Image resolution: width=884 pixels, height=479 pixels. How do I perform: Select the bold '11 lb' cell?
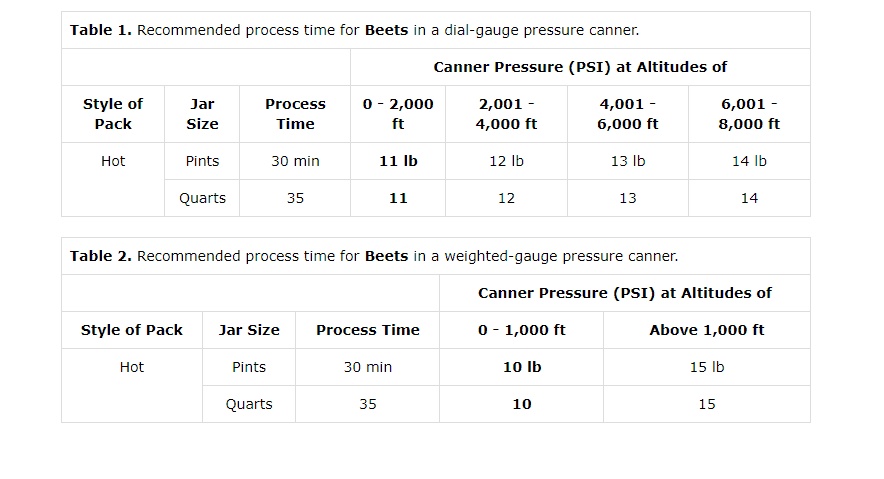(398, 161)
